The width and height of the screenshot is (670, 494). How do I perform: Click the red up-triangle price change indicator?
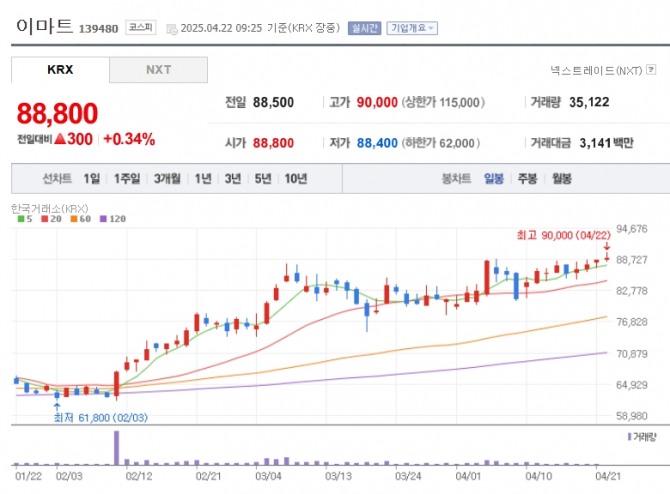(61, 140)
